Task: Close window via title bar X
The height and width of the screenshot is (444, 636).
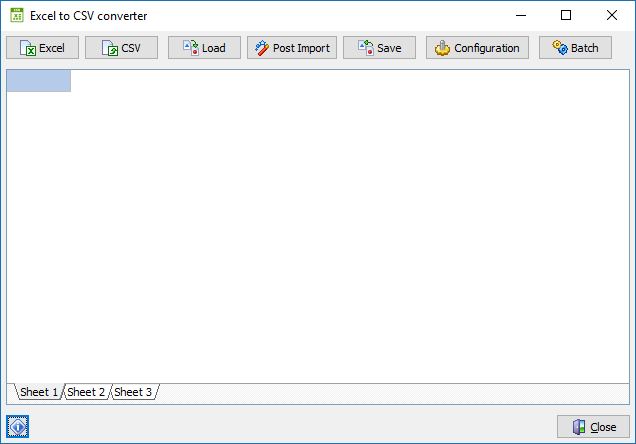Action: point(612,15)
